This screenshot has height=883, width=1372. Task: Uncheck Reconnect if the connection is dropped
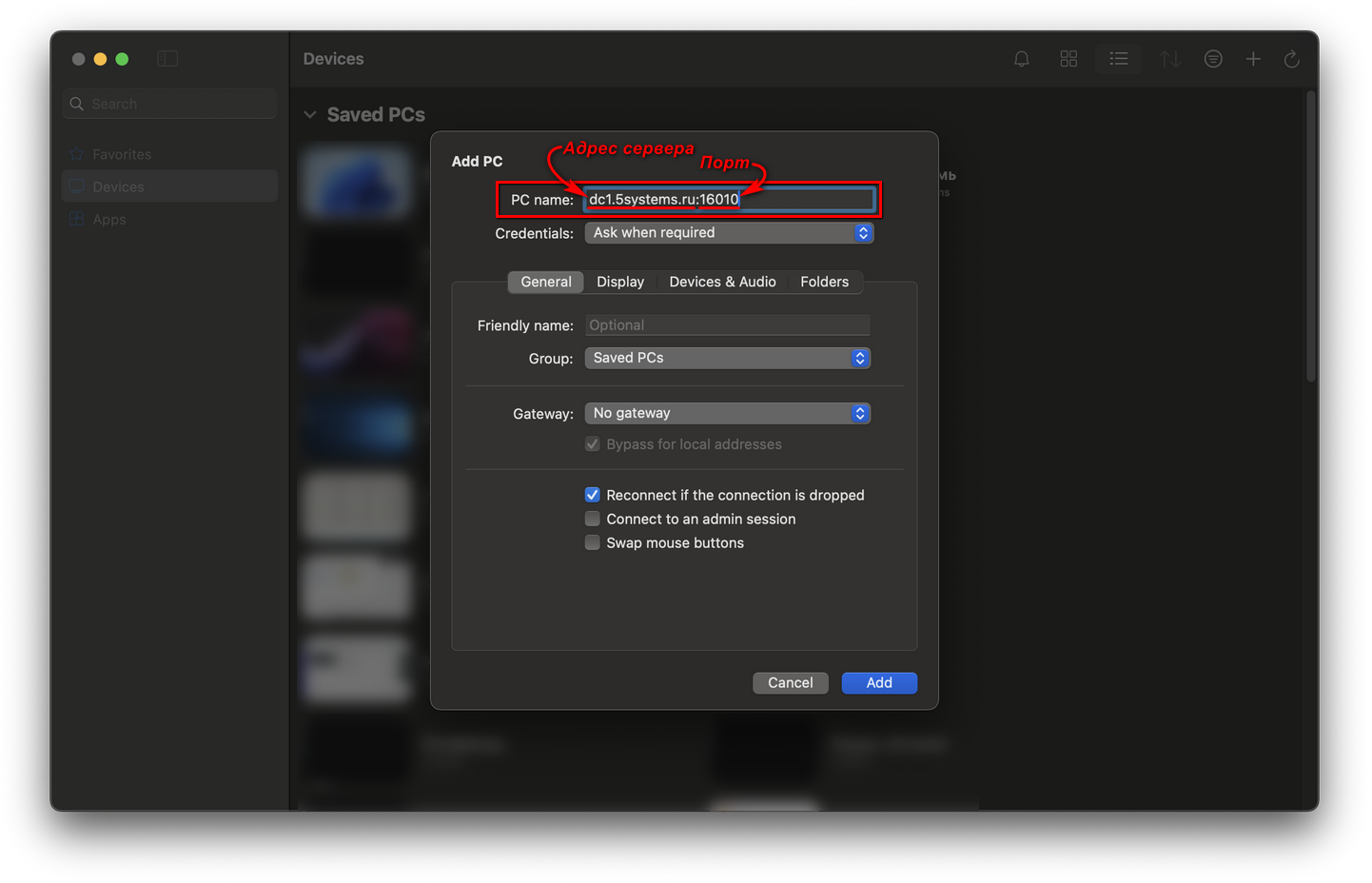pos(593,495)
